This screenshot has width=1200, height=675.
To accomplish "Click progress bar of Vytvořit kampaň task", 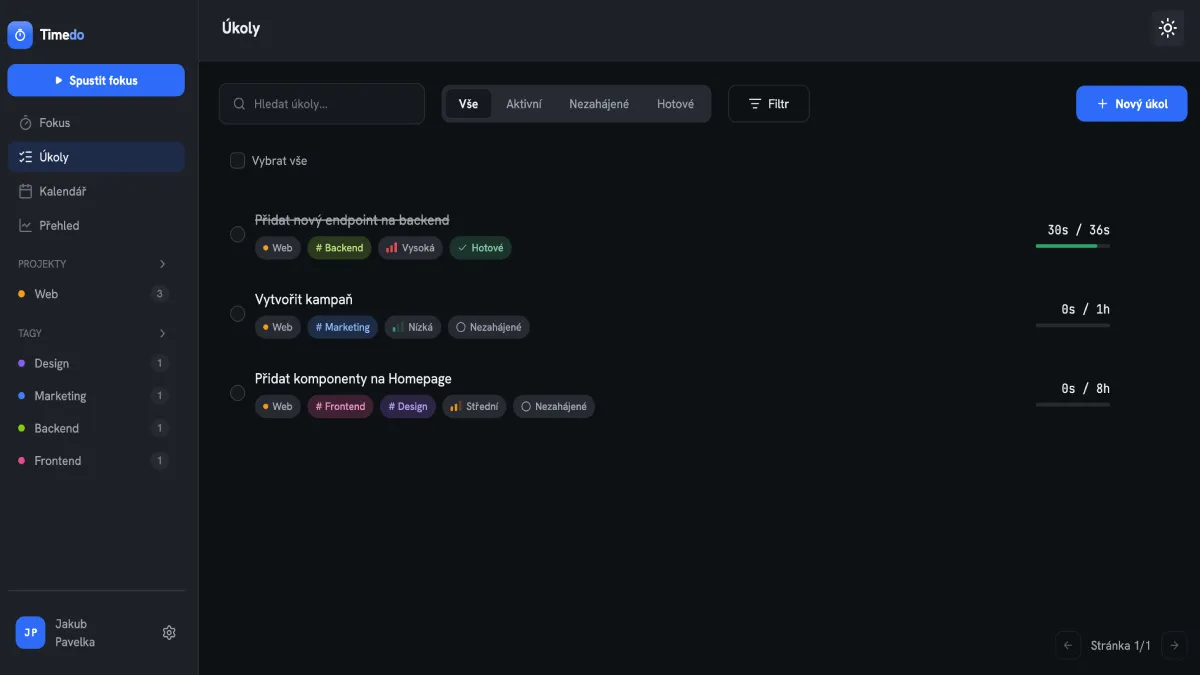I will pyautogui.click(x=1073, y=325).
